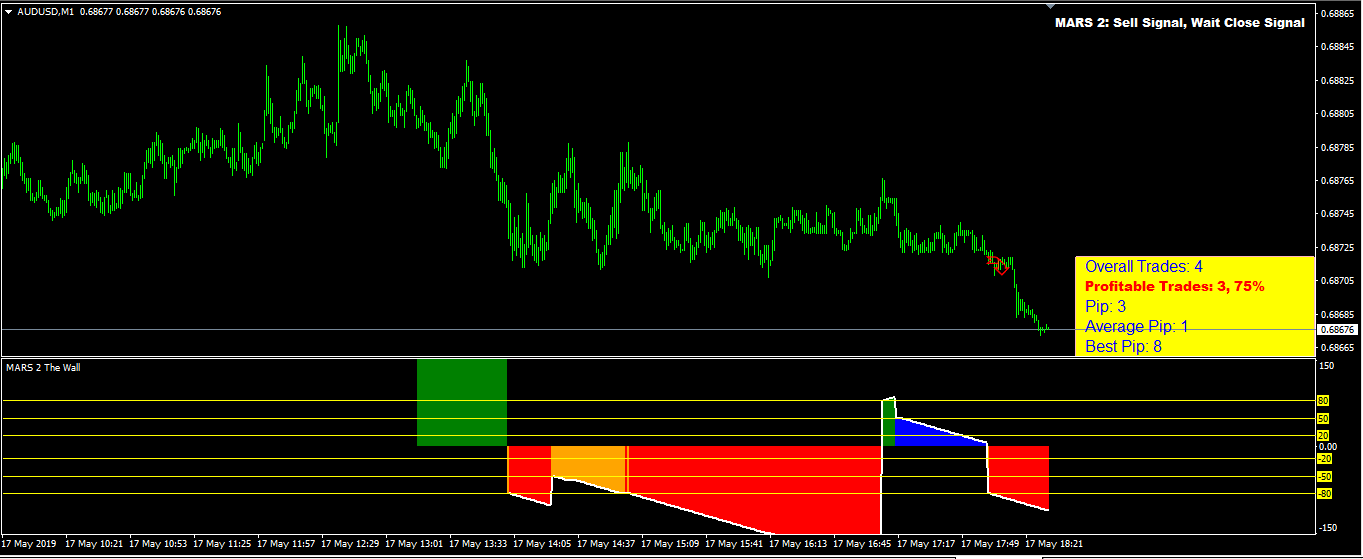Click the 17 May 12:29 time label
1363x559 pixels.
[350, 544]
